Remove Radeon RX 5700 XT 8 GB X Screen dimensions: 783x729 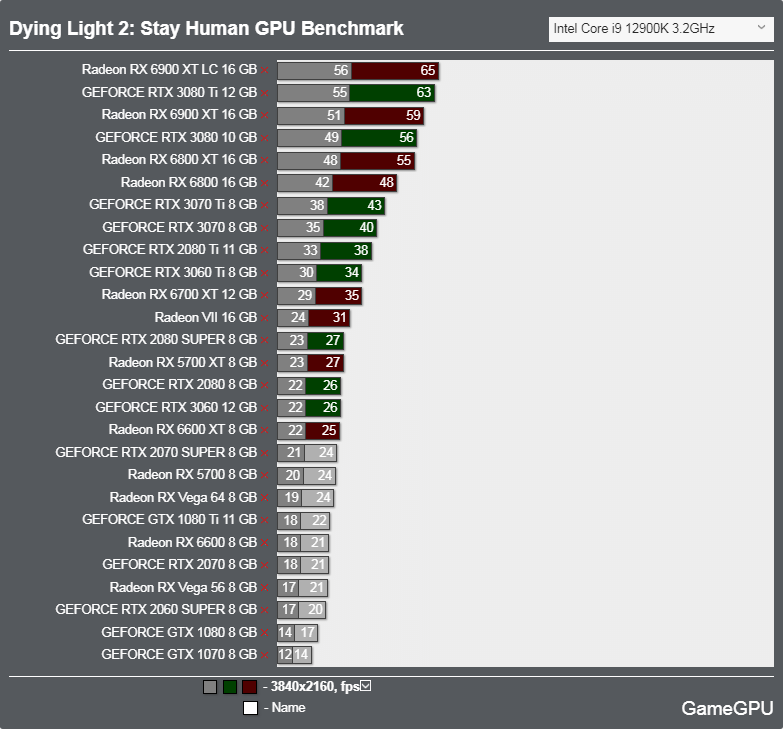265,363
